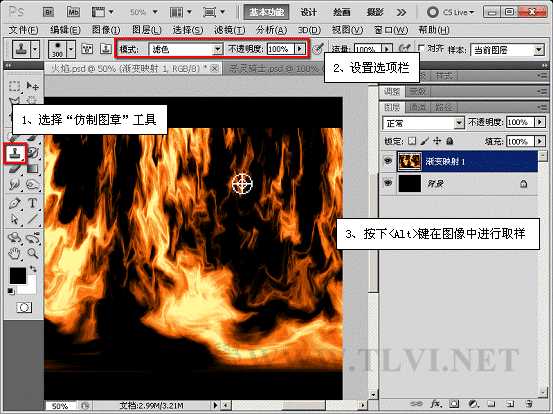
Task: Select the 3D Object Rotate tool
Action: pos(14,237)
